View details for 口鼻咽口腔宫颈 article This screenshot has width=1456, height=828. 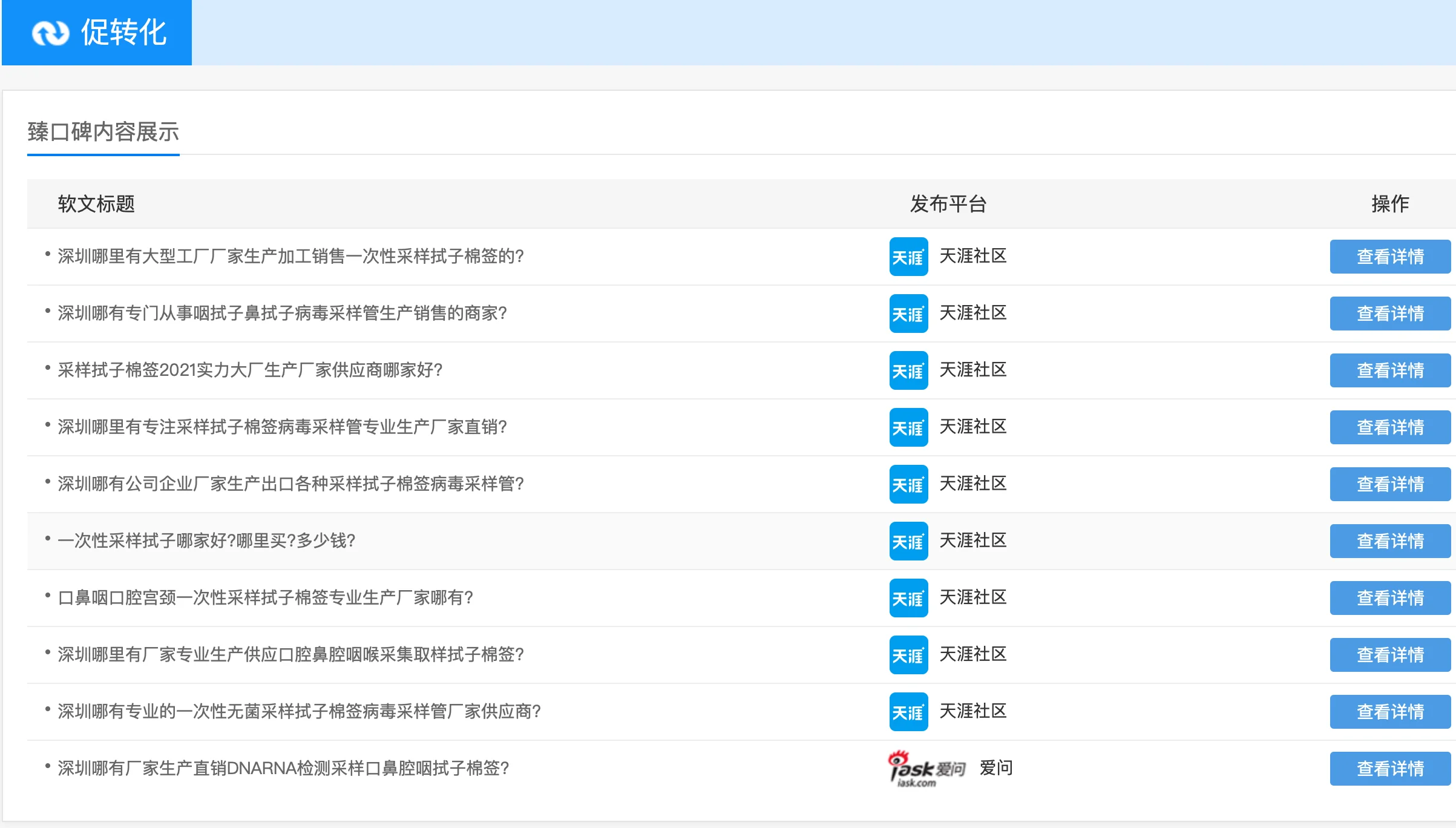click(1390, 598)
